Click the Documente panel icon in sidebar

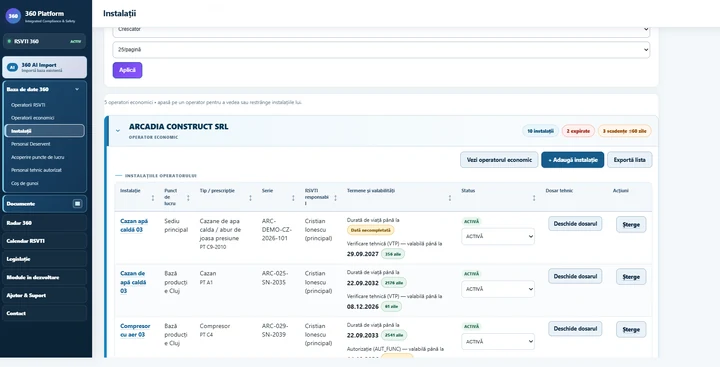coord(78,203)
